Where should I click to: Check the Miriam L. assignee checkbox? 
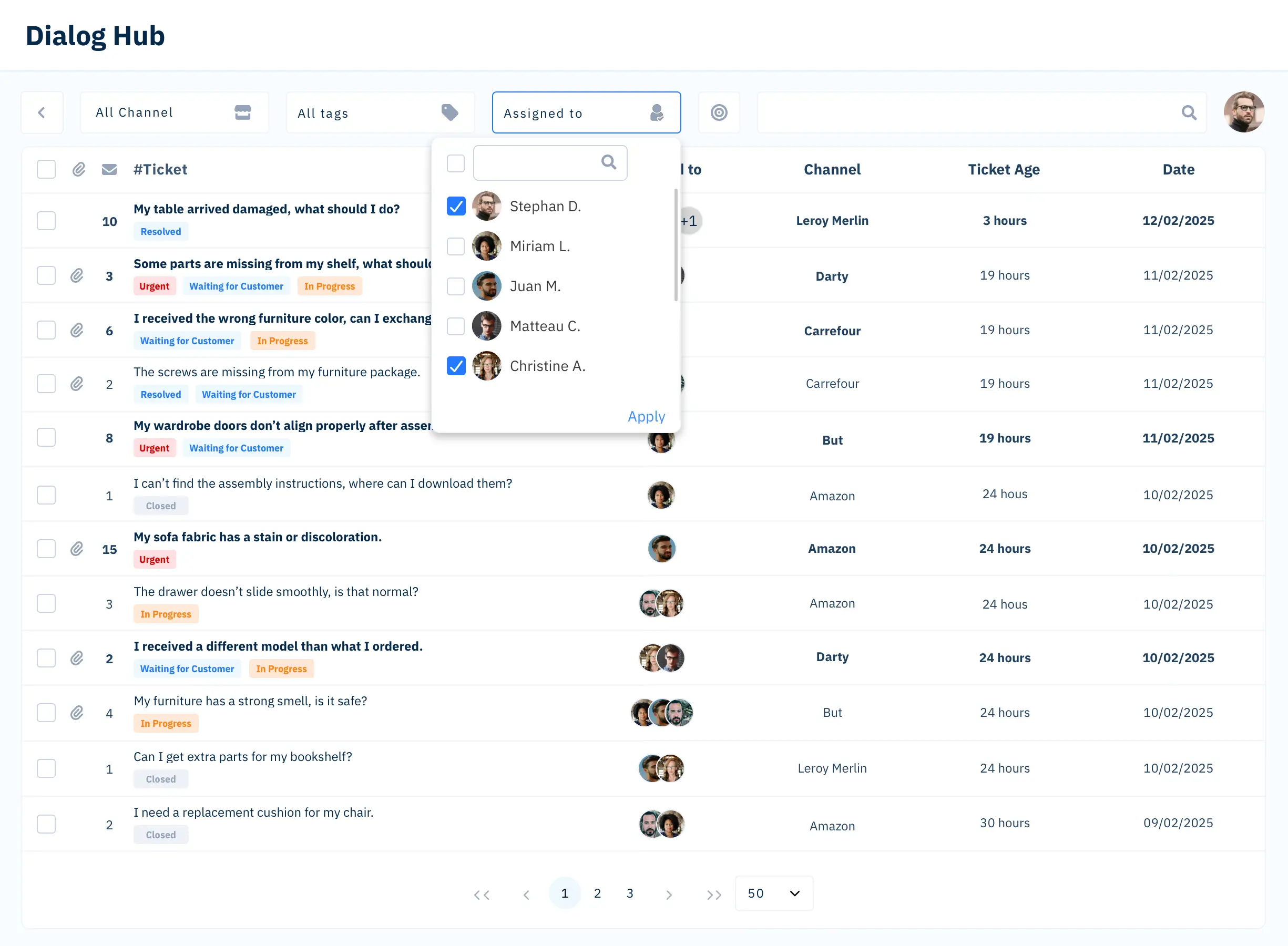(x=456, y=246)
